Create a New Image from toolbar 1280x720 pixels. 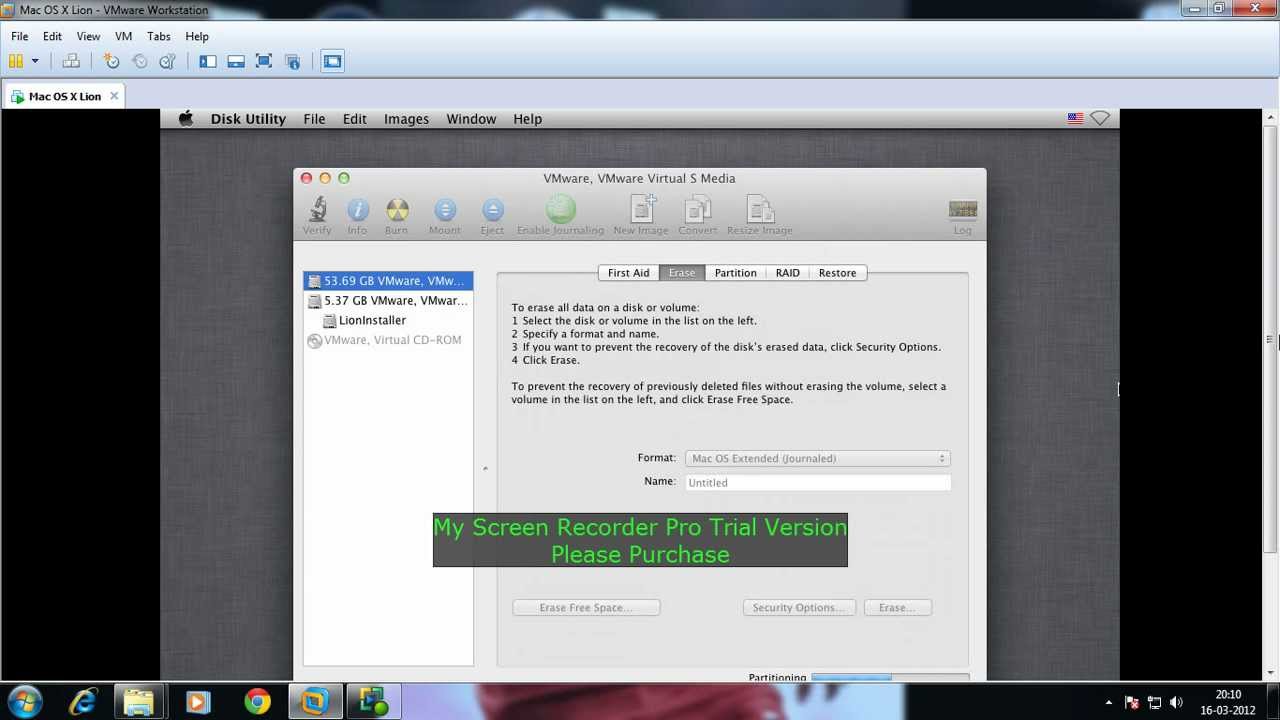pos(641,216)
